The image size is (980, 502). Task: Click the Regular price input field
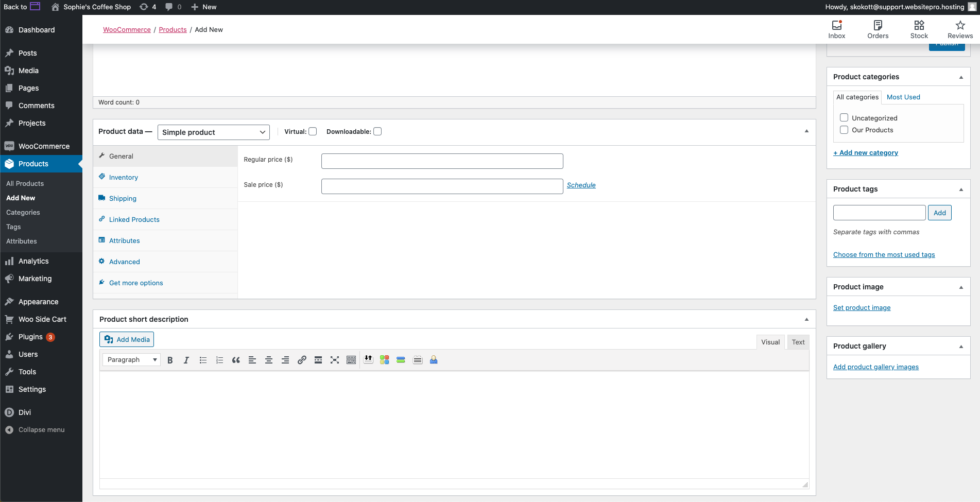442,161
